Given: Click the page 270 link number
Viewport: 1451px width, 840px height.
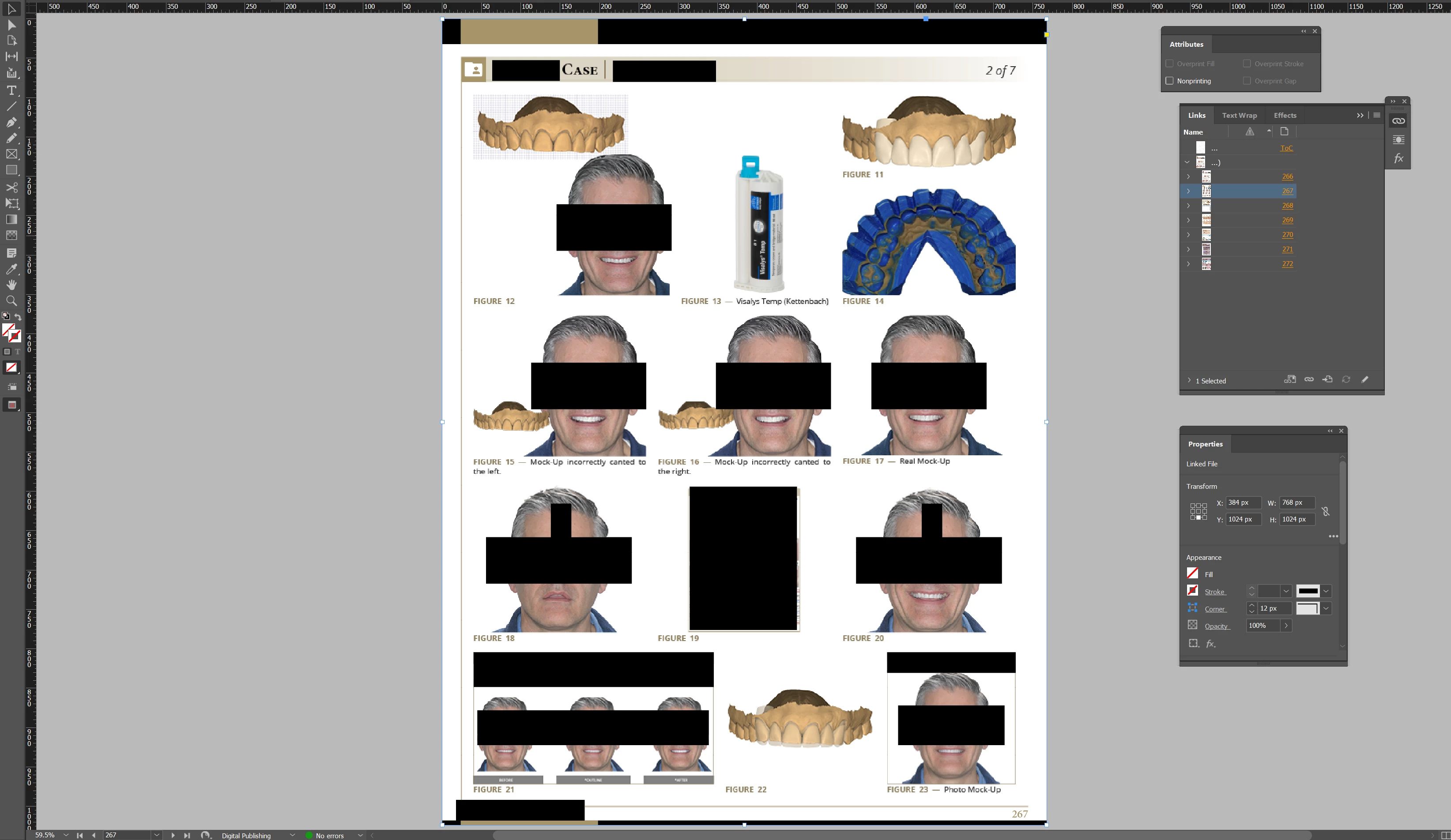Looking at the screenshot, I should coord(1287,235).
